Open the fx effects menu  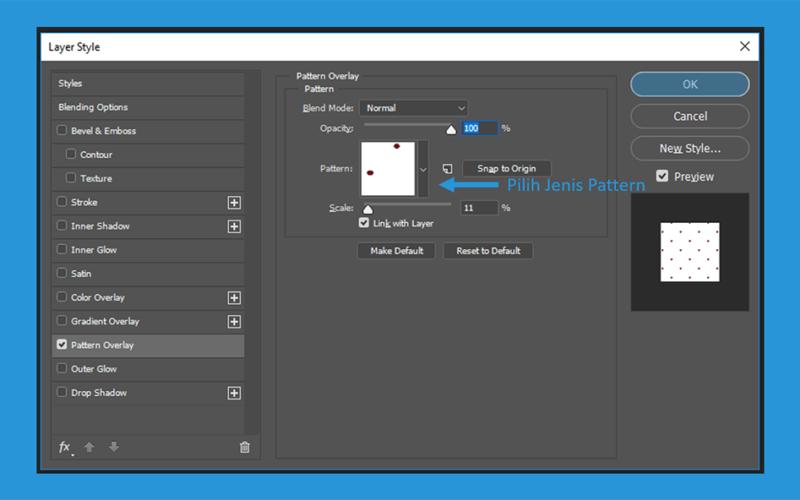(x=65, y=447)
